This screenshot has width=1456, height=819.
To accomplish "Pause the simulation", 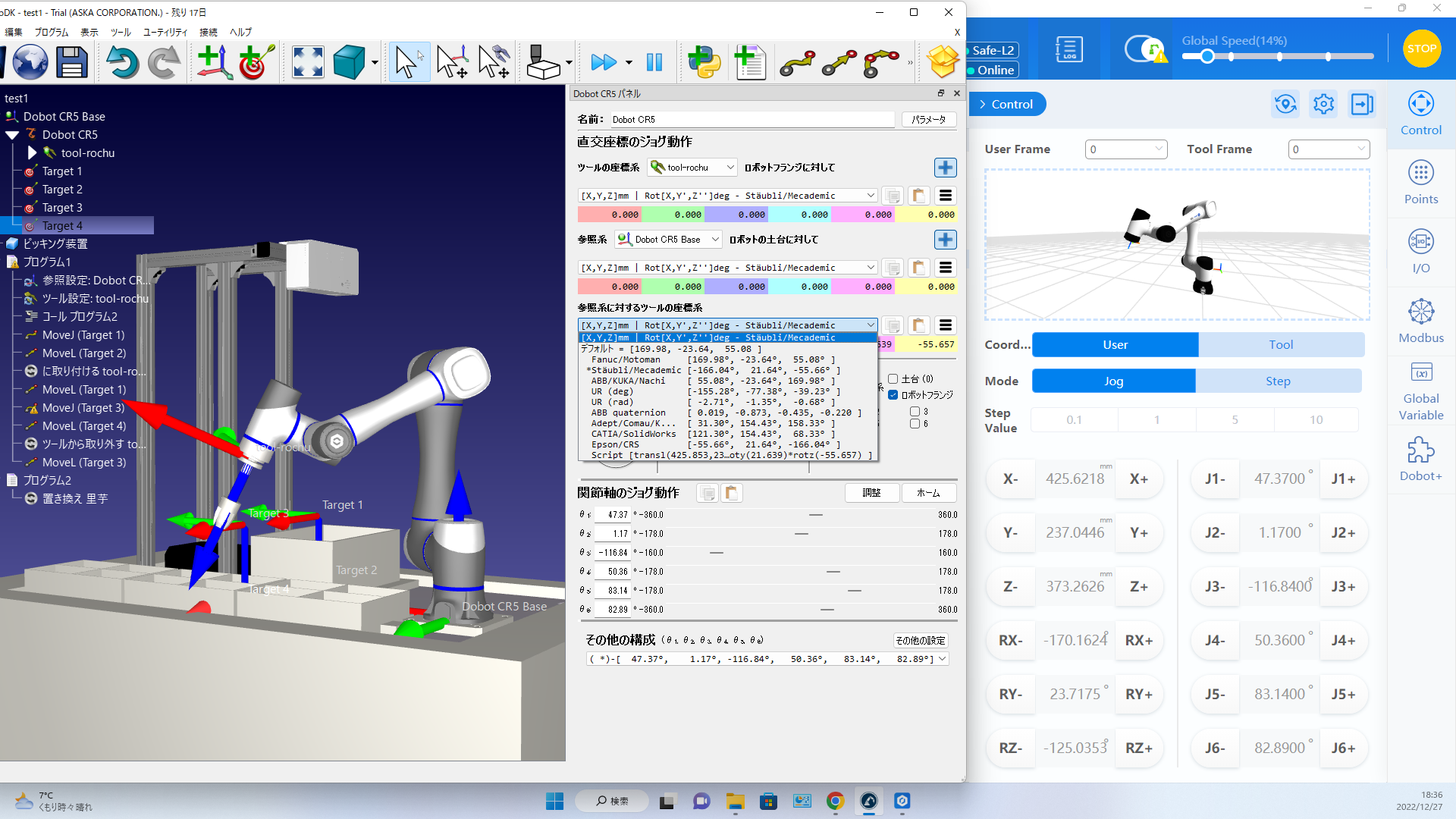I will [654, 62].
